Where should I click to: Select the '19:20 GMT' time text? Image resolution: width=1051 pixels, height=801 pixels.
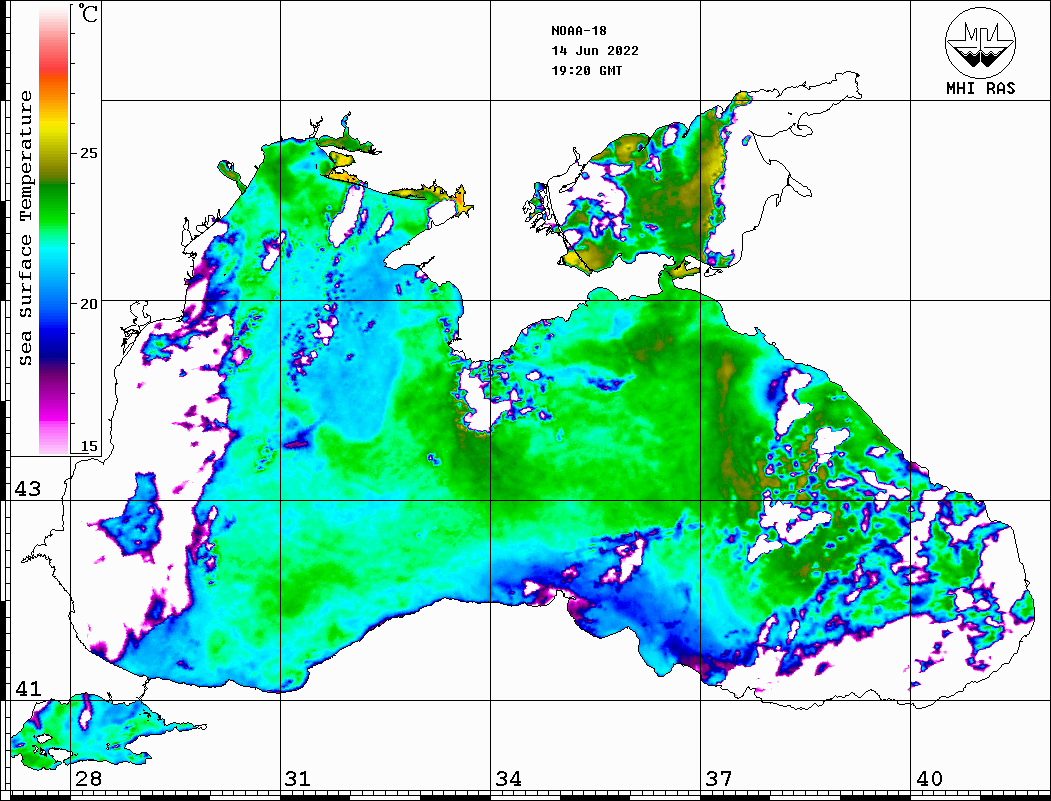tap(587, 70)
